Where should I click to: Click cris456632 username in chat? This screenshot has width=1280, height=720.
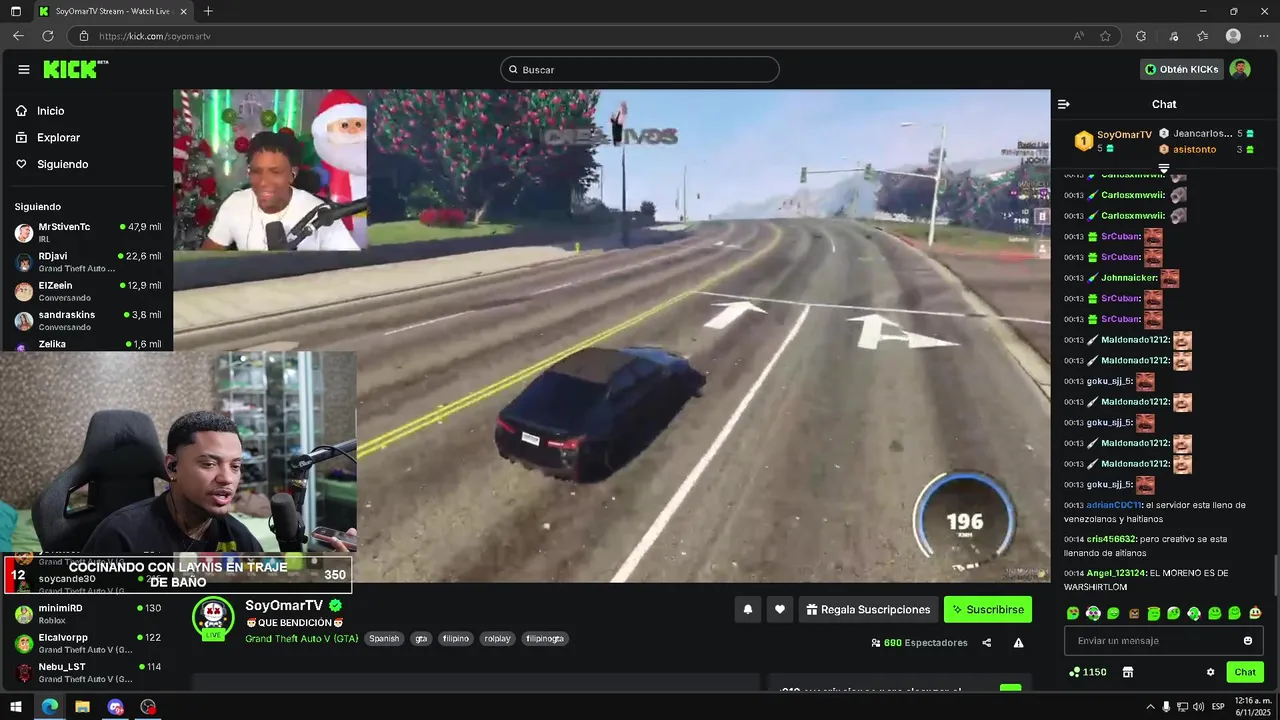(1111, 539)
